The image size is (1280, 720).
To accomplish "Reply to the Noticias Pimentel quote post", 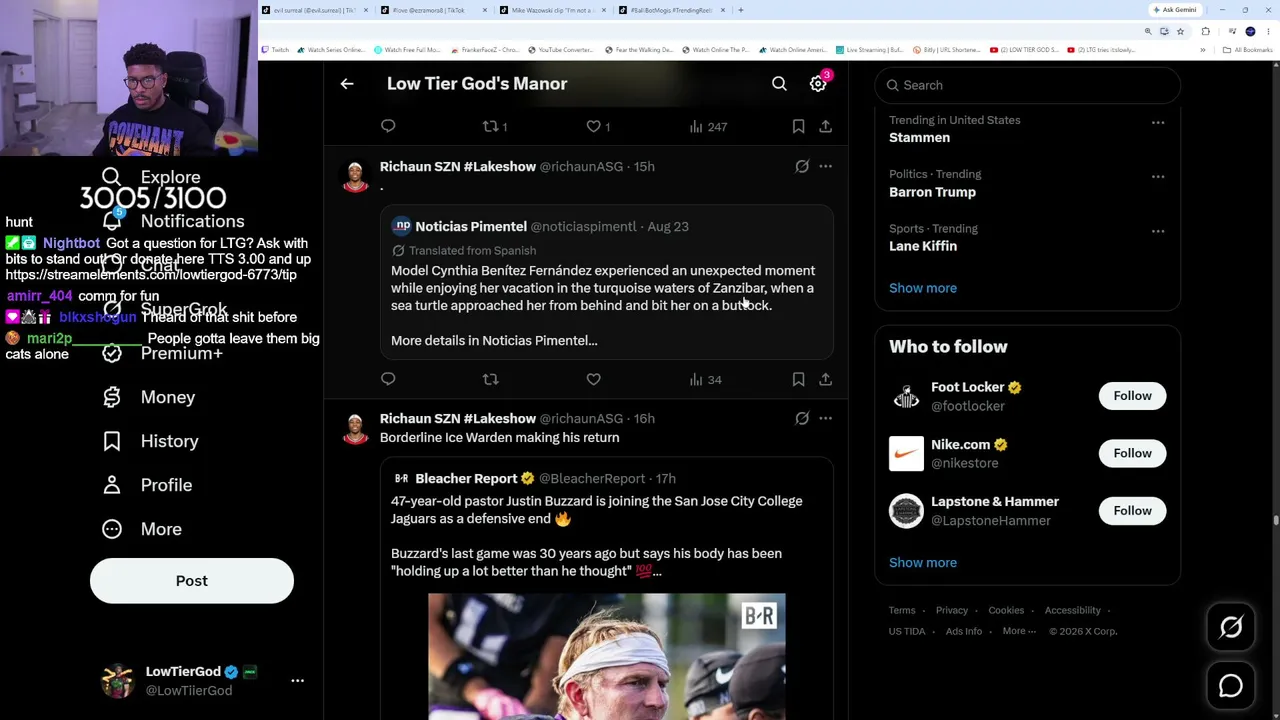I will click(388, 379).
